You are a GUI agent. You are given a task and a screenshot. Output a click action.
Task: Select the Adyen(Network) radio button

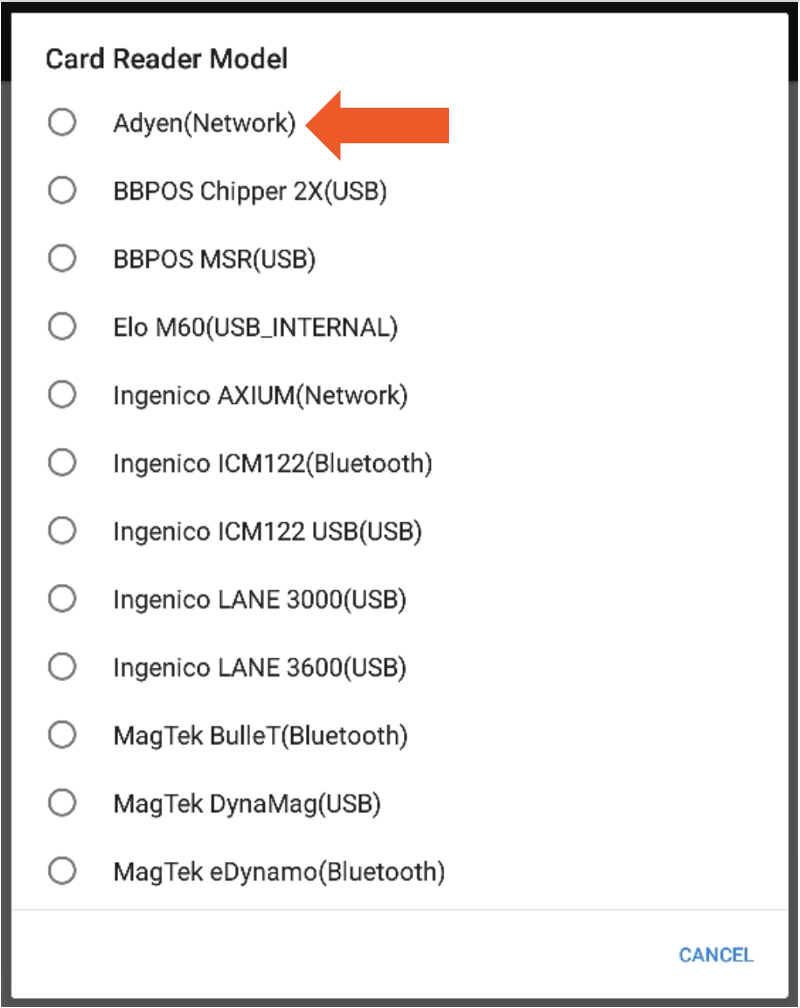(62, 123)
